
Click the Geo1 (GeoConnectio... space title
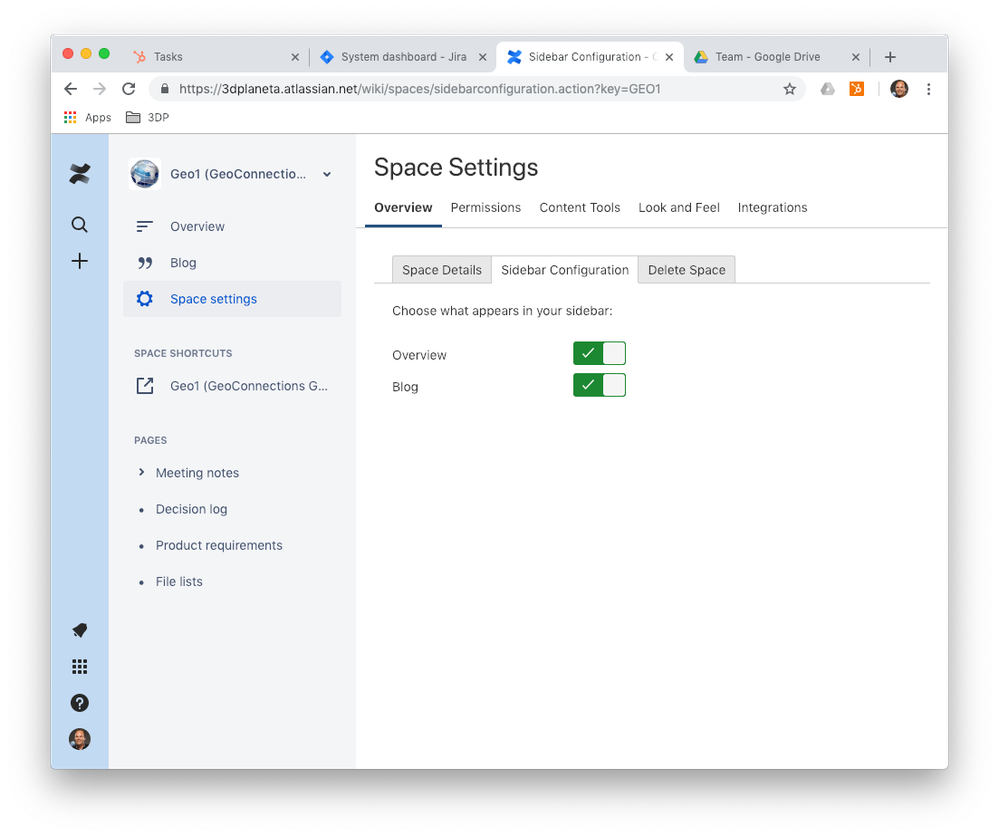[238, 174]
